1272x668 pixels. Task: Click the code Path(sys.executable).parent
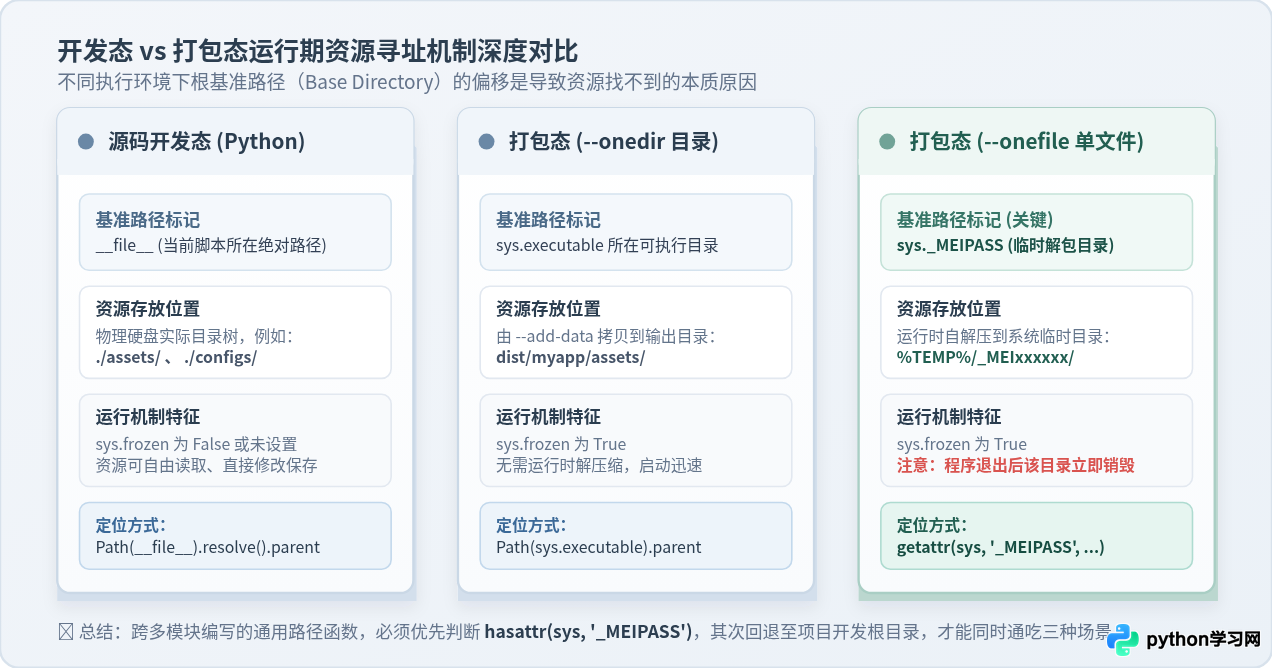599,547
